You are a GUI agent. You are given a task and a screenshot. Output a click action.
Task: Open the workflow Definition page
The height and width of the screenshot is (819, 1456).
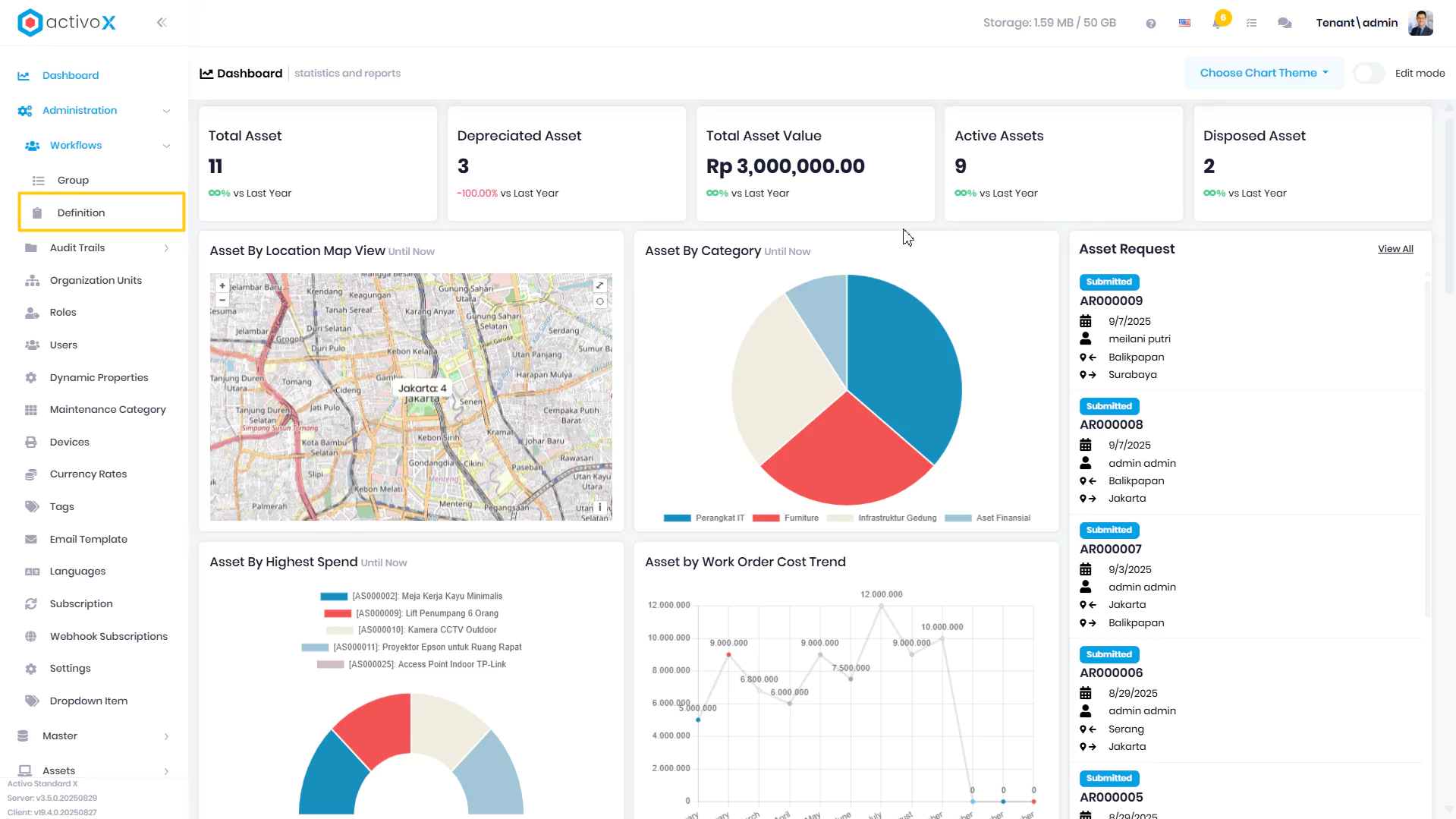pyautogui.click(x=102, y=213)
